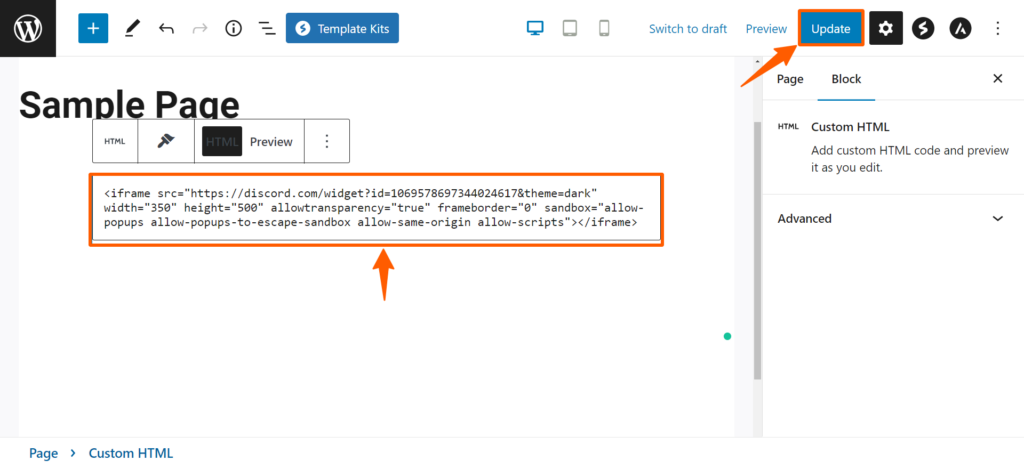This screenshot has height=469, width=1024.
Task: Toggle the settings gear sidebar
Action: click(x=886, y=29)
